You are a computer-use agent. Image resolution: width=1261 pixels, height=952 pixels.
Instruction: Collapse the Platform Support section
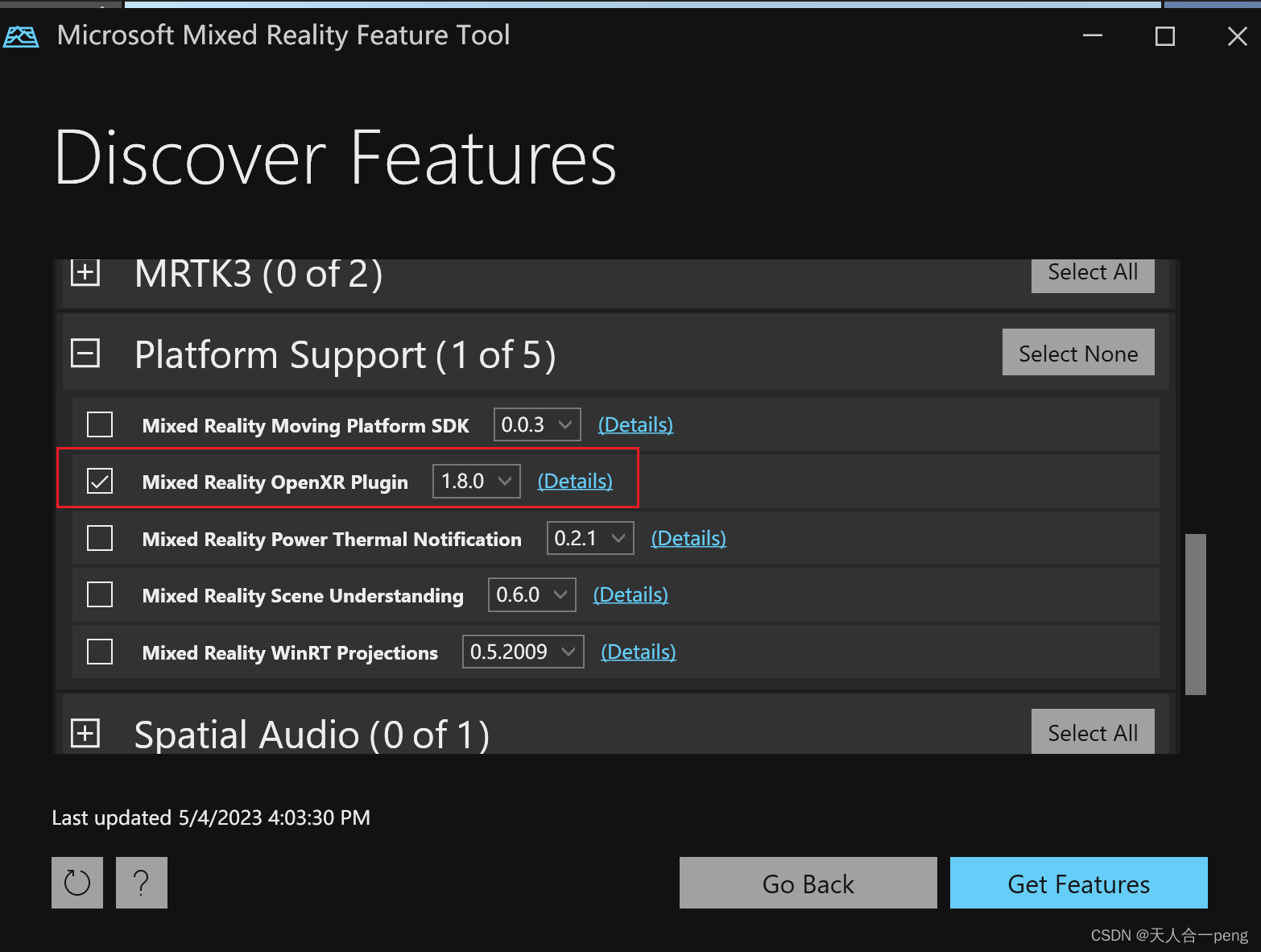click(x=85, y=353)
